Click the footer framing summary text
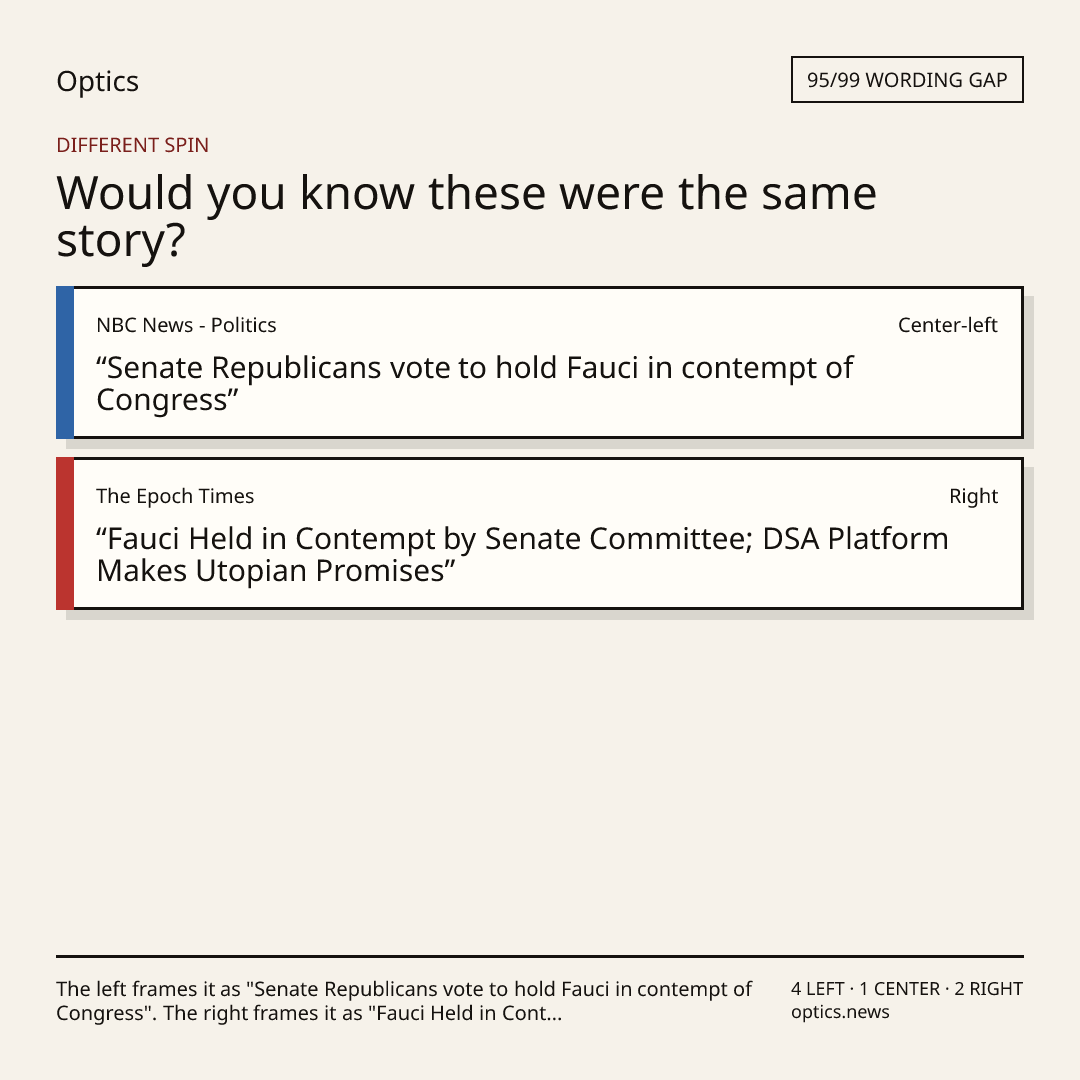Screen dimensions: 1080x1080 [404, 1001]
